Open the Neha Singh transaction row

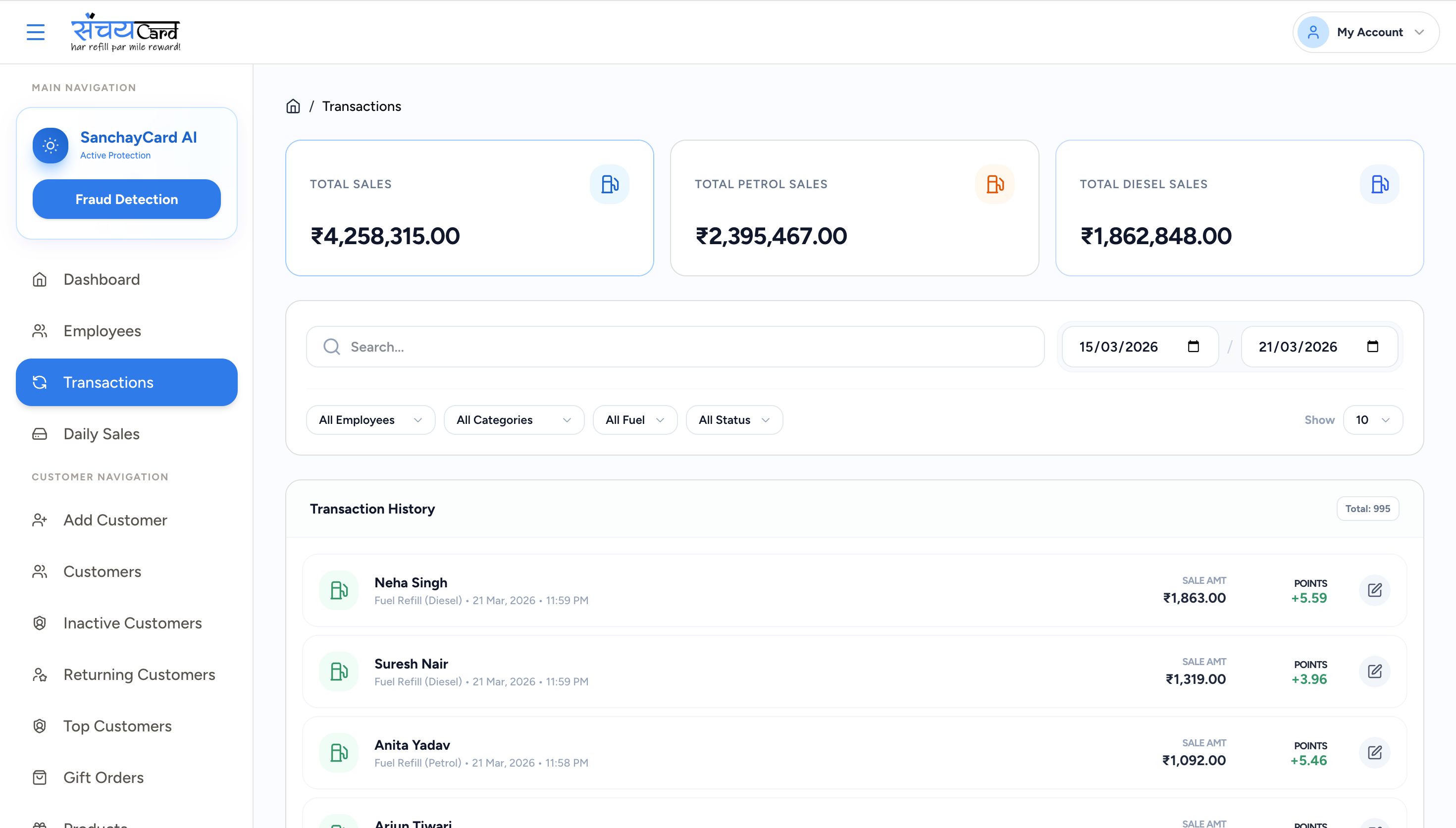pos(854,590)
